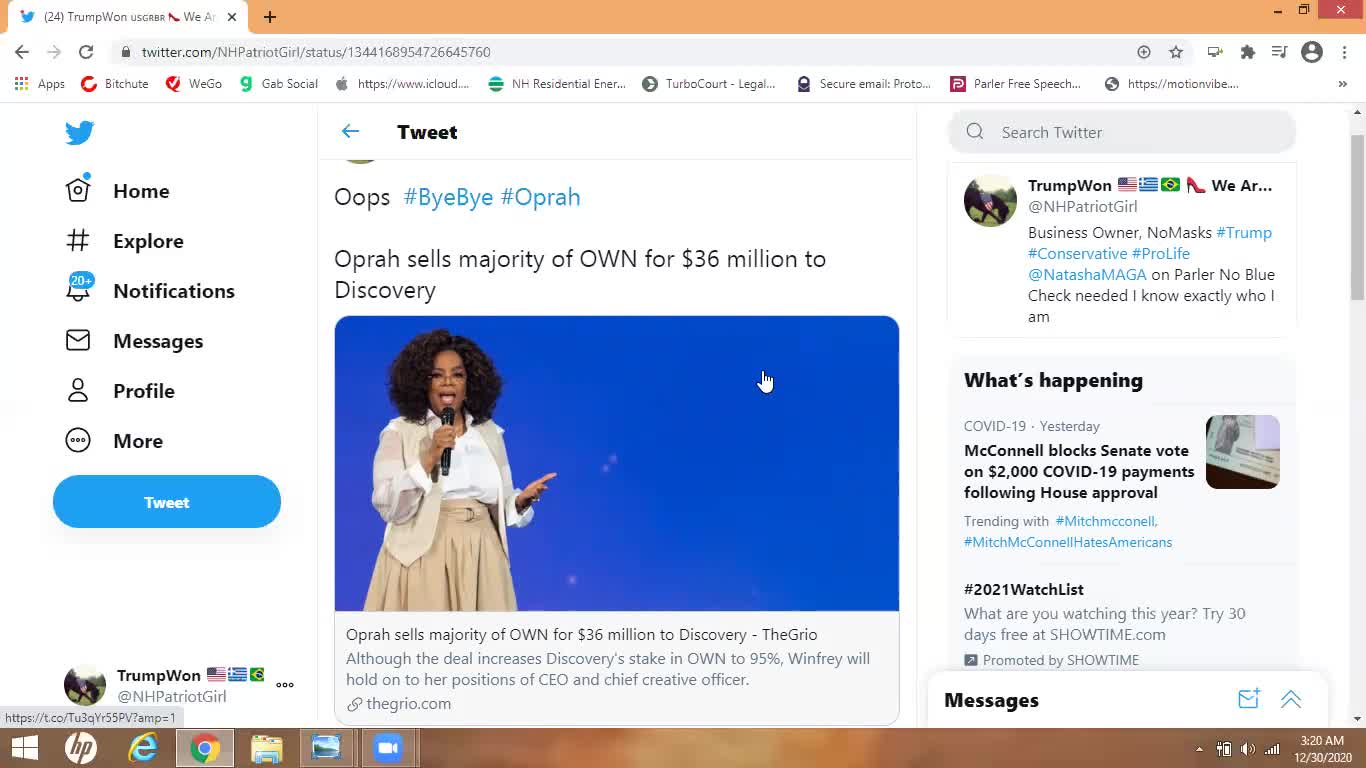This screenshot has width=1366, height=768.
Task: Bookmark this page star icon
Action: point(1176,52)
